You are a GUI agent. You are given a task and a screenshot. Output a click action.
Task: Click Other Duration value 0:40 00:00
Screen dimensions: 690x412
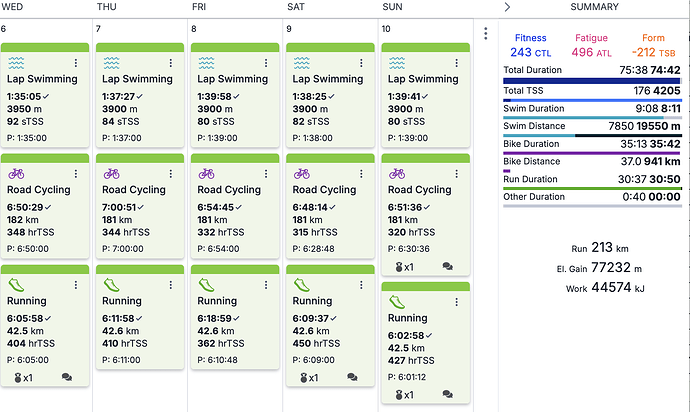coord(651,197)
